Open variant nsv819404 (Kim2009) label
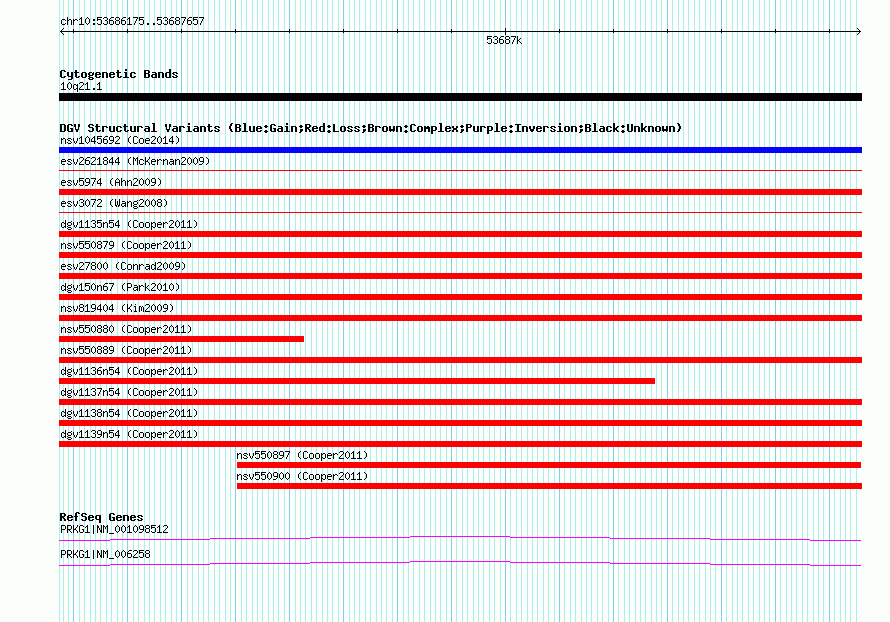 [117, 308]
